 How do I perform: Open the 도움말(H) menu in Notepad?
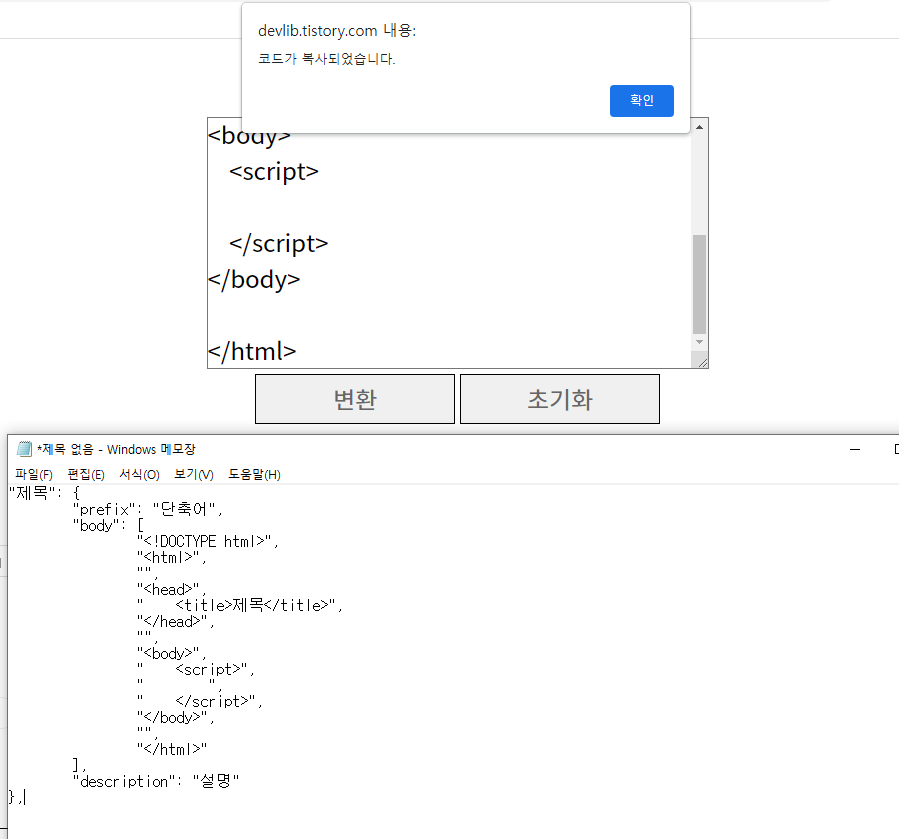click(255, 474)
